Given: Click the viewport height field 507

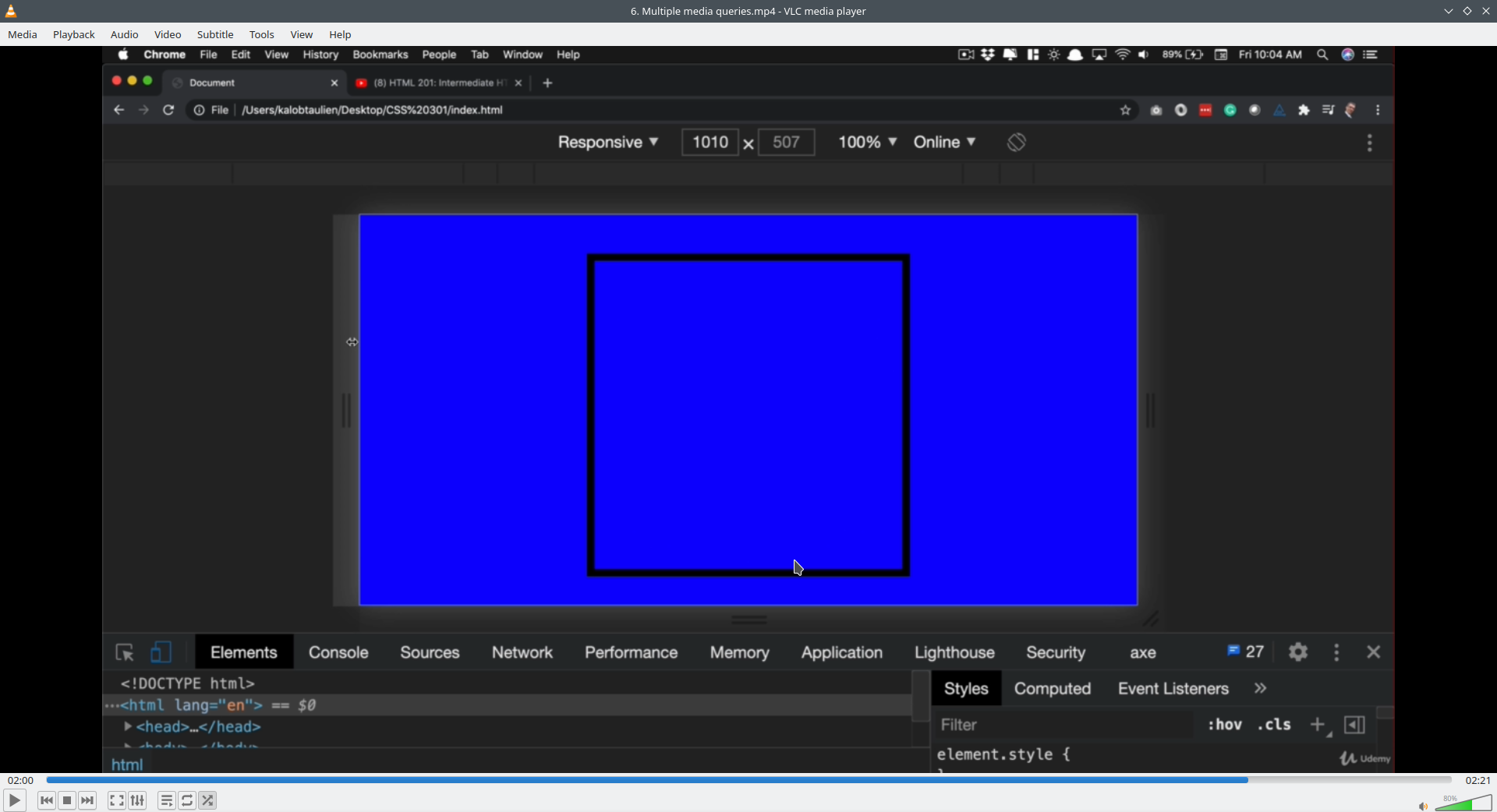Looking at the screenshot, I should click(x=786, y=143).
